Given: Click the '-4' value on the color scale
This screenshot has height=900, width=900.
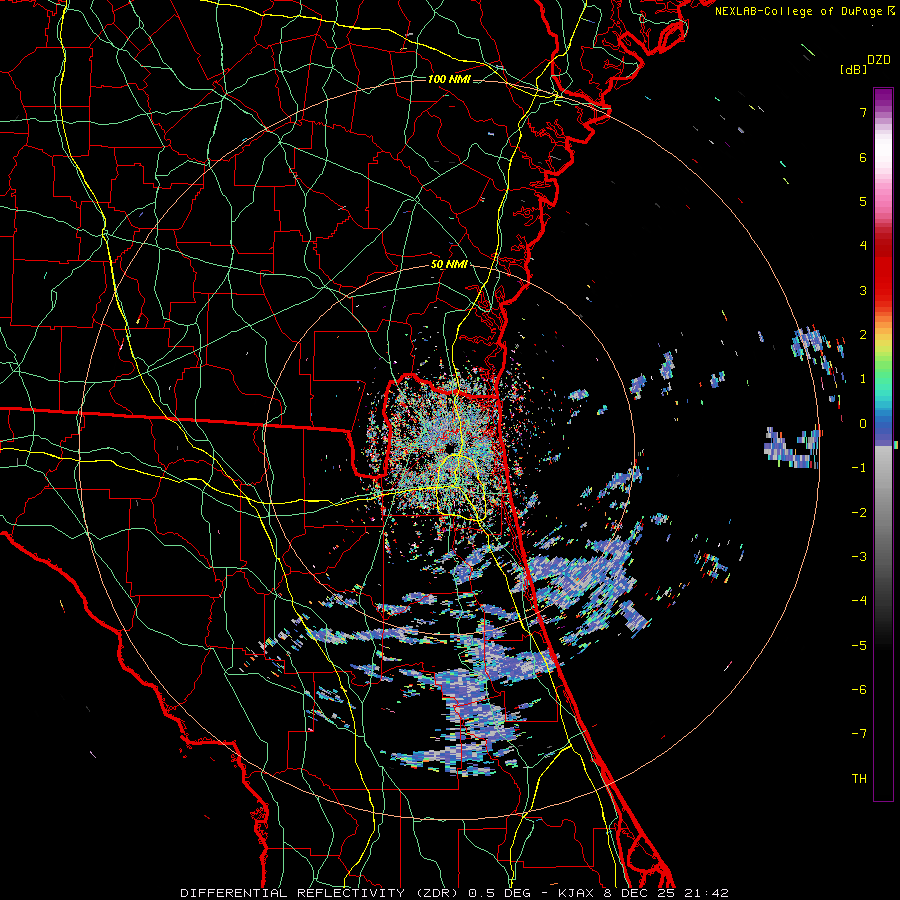Looking at the screenshot, I should (x=859, y=601).
